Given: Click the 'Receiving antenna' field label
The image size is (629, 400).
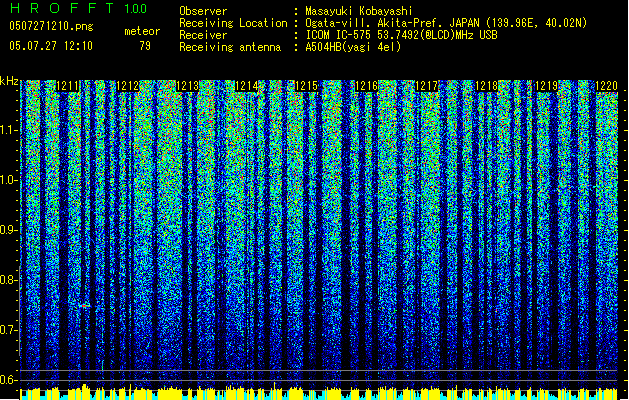Looking at the screenshot, I should (230, 47).
